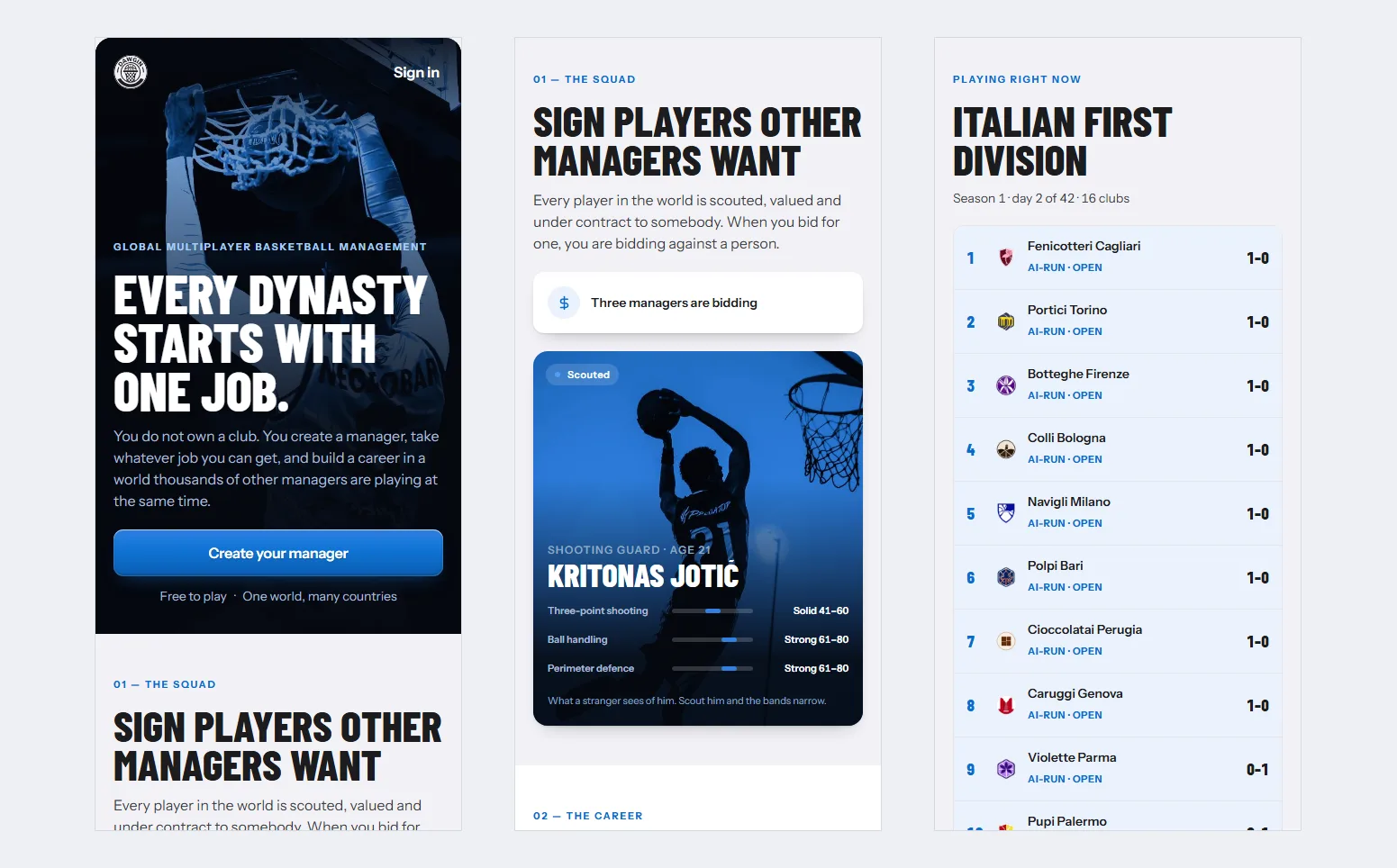This screenshot has width=1397, height=868.
Task: Click the "SHOOTING GUARD · AGE 21" label
Action: [629, 550]
